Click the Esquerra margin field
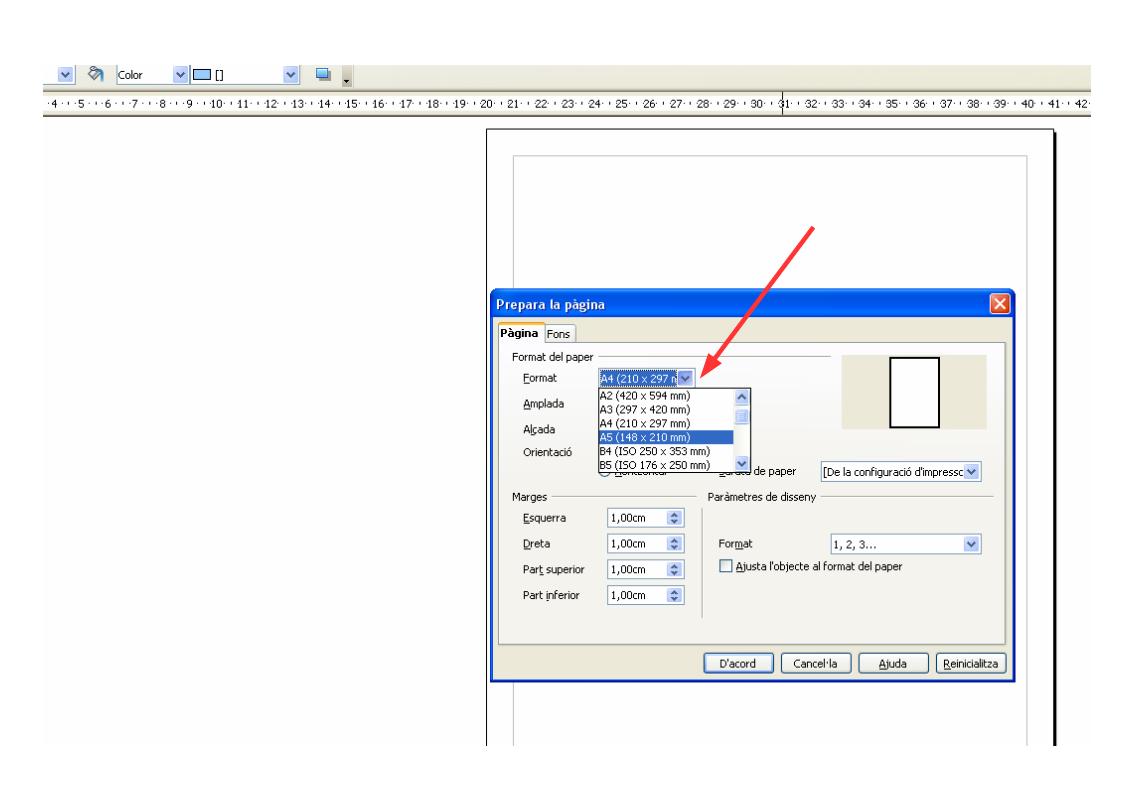The height and width of the screenshot is (794, 1123). 637,518
